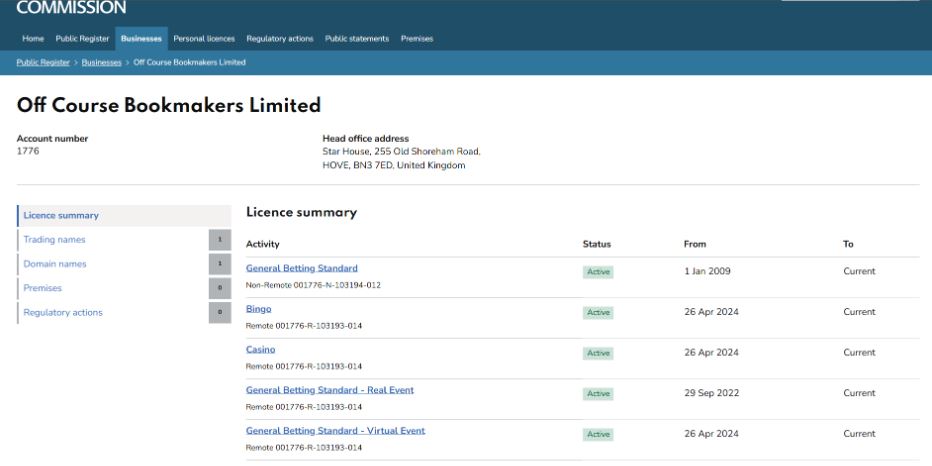Screen dimensions: 932x466
Task: Click the To column header
Action: pyautogui.click(x=848, y=244)
